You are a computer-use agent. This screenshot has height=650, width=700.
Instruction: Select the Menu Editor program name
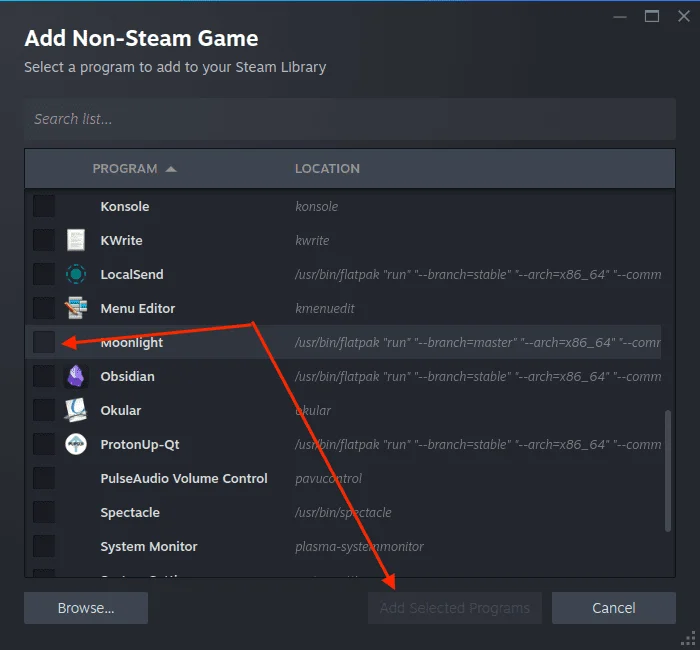[138, 308]
